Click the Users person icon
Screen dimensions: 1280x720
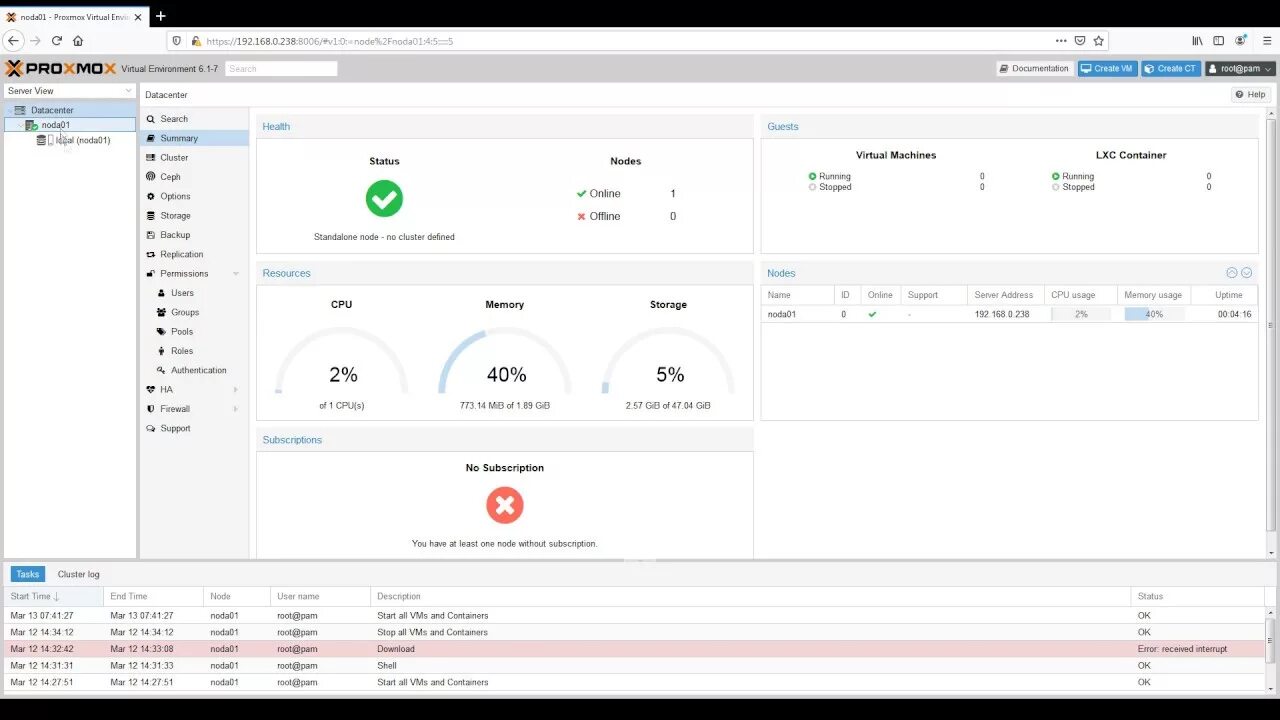point(161,293)
